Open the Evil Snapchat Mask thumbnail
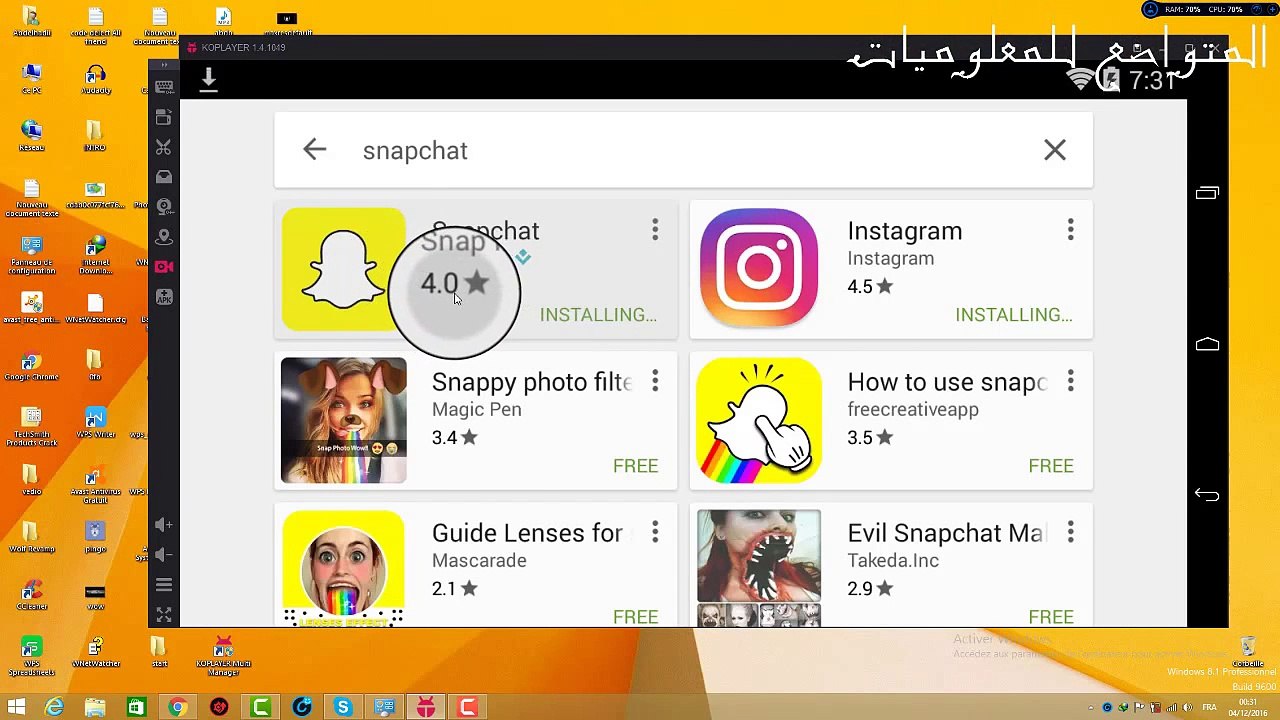 (x=759, y=568)
